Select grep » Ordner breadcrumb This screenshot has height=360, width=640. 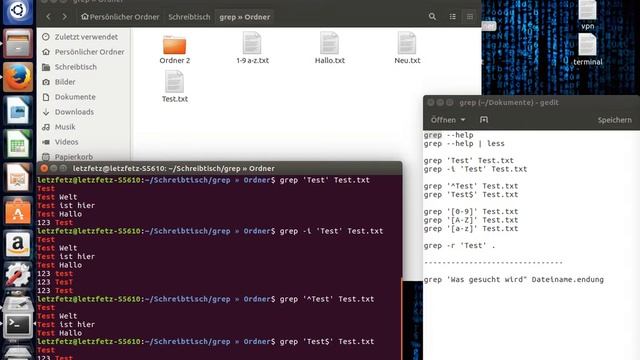point(244,17)
